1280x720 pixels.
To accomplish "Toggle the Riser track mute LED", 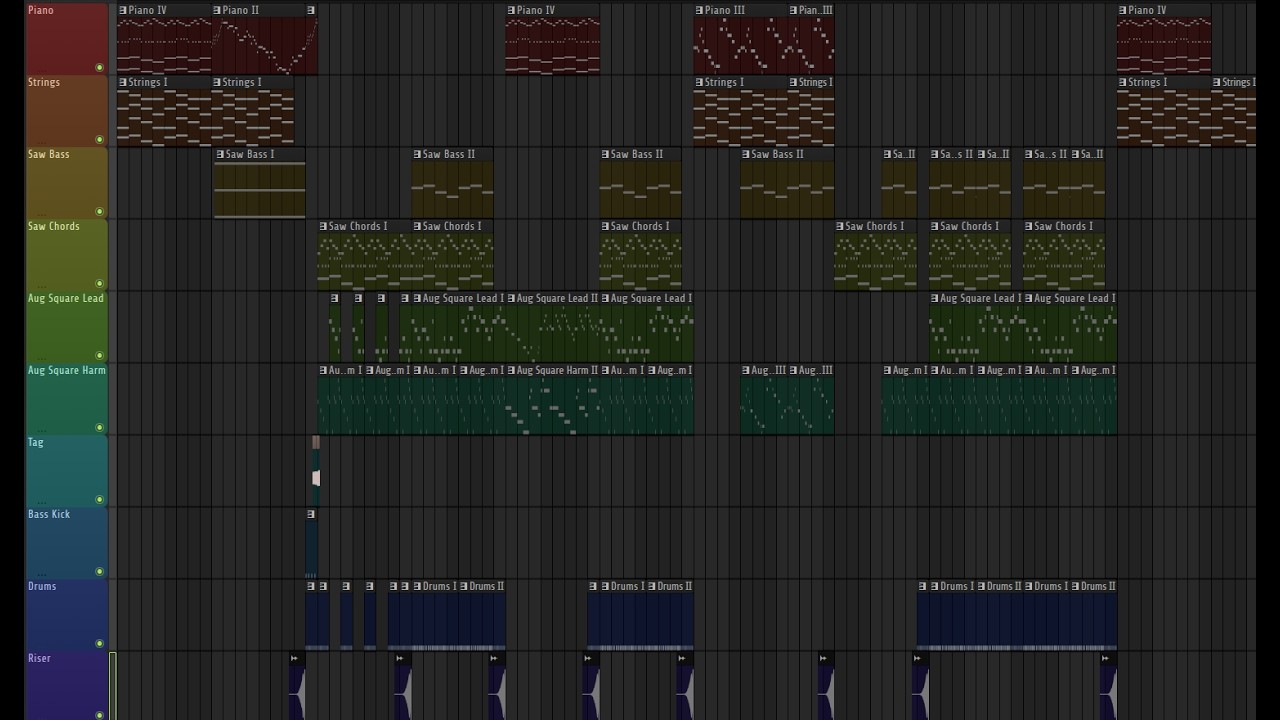I will (x=99, y=714).
